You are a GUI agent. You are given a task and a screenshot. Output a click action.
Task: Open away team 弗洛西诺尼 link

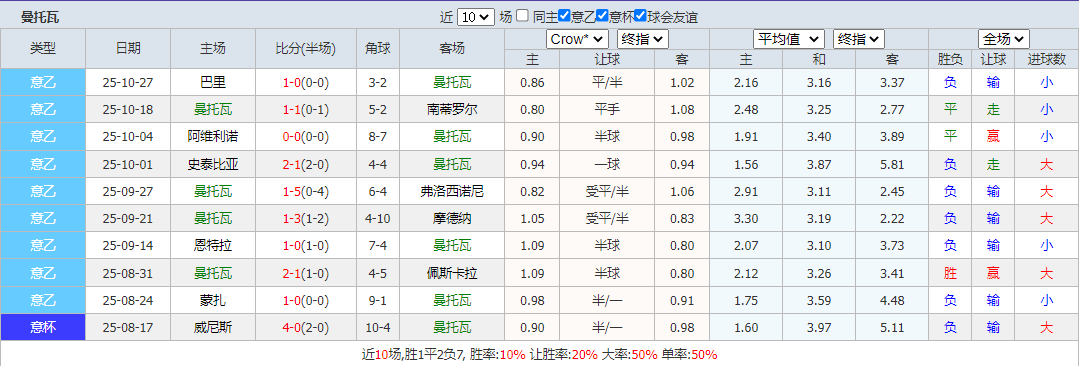click(452, 192)
